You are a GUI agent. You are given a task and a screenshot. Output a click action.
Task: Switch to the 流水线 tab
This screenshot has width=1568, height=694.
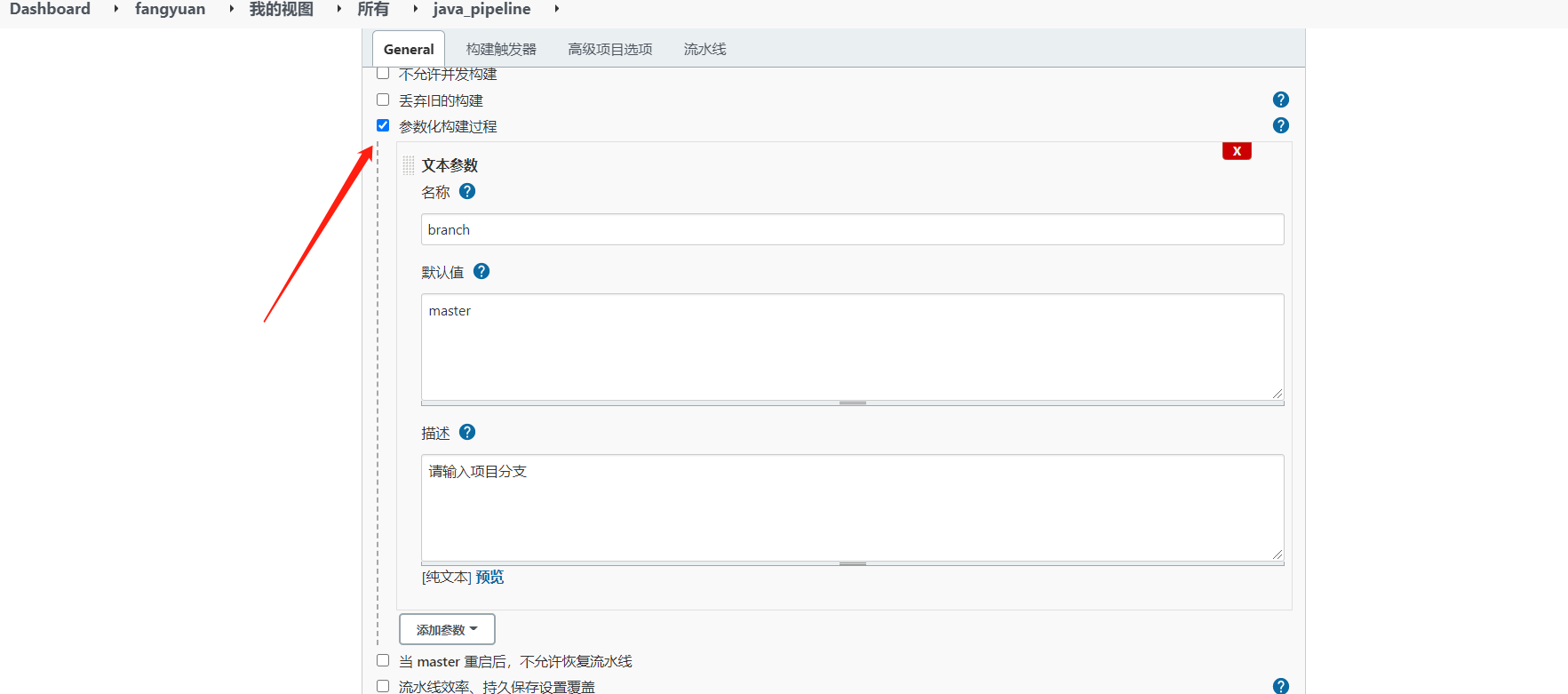(704, 49)
